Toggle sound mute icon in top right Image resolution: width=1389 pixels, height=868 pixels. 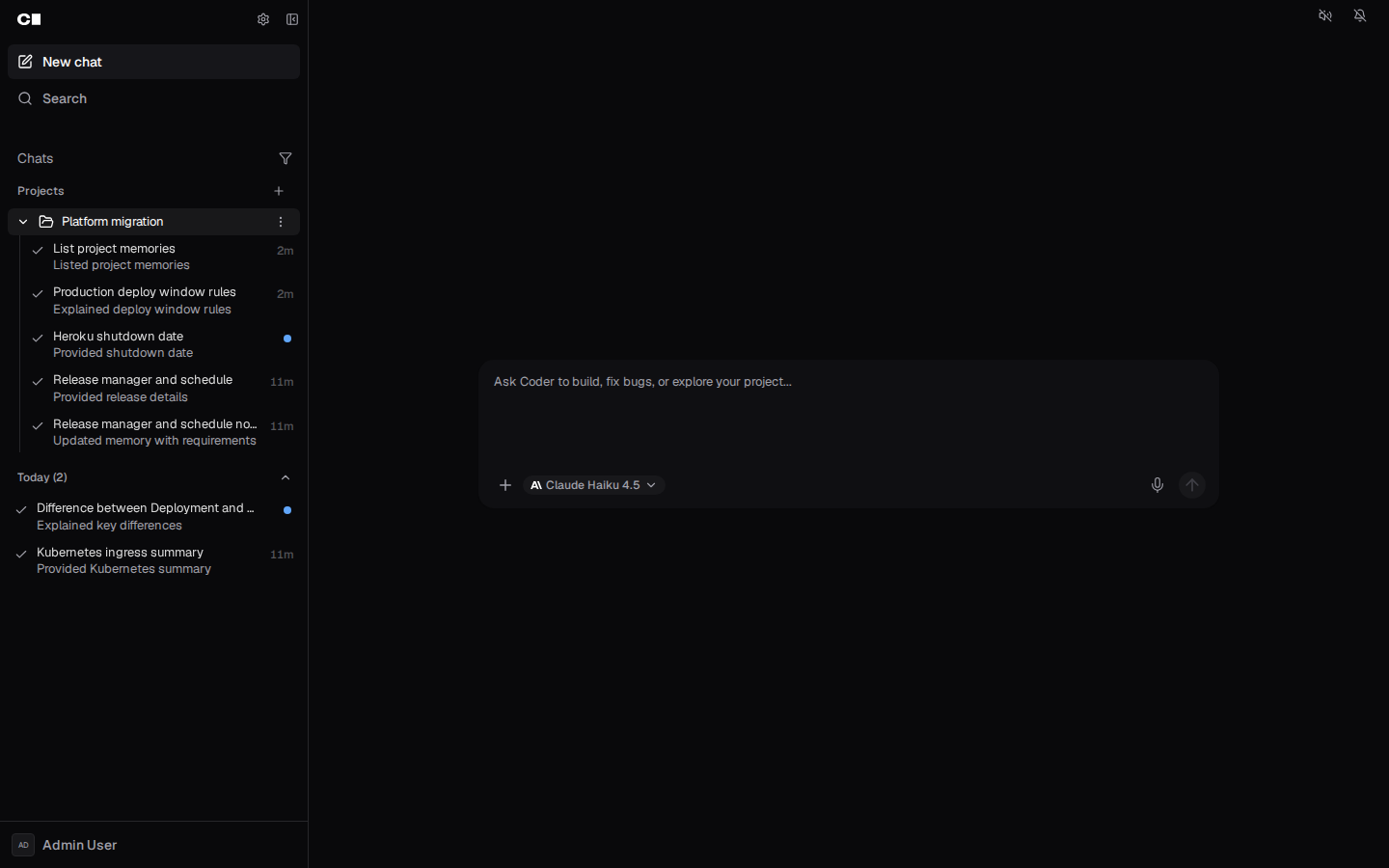1325,16
